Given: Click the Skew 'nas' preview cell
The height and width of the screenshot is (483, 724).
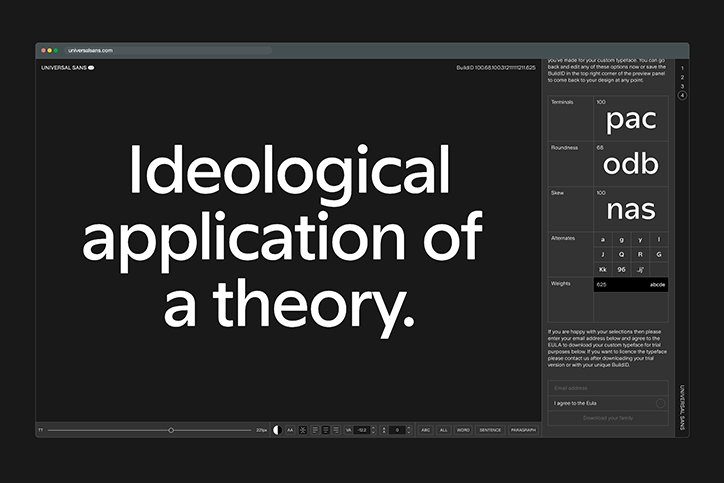Looking at the screenshot, I should coord(631,209).
